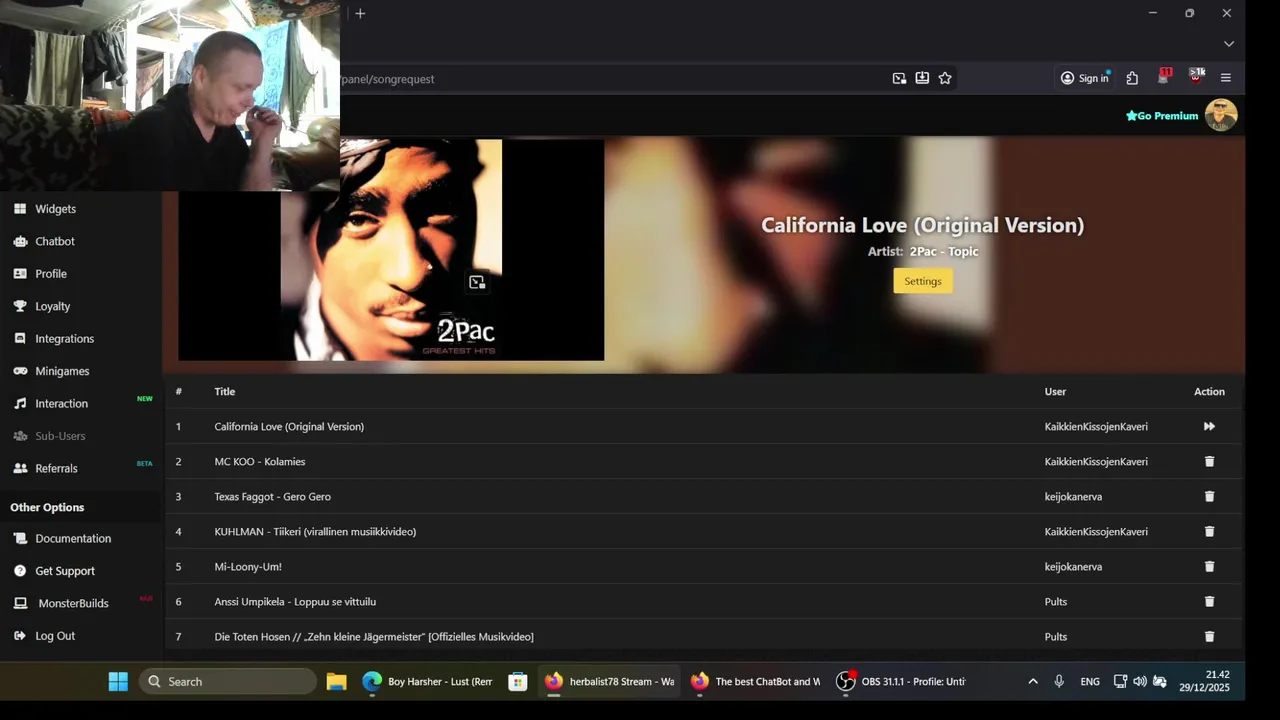Open the user avatar profile menu
Viewport: 1280px width, 720px height.
coord(1221,115)
